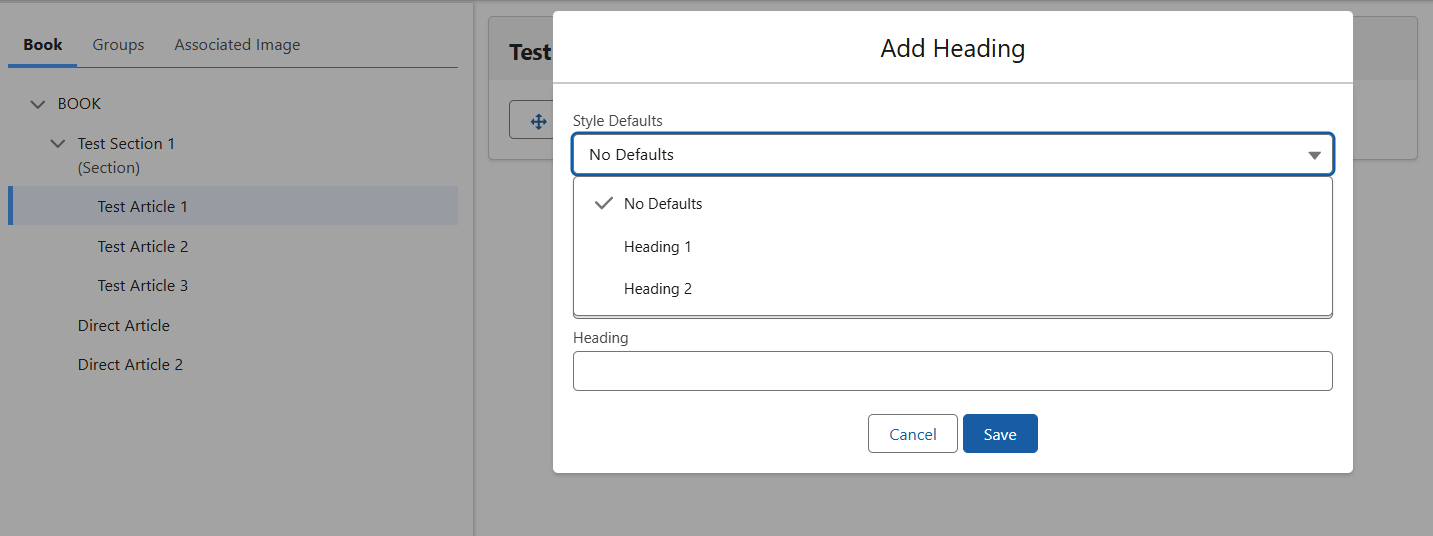Select the Test Section 1 label
The height and width of the screenshot is (536, 1433).
click(x=126, y=144)
